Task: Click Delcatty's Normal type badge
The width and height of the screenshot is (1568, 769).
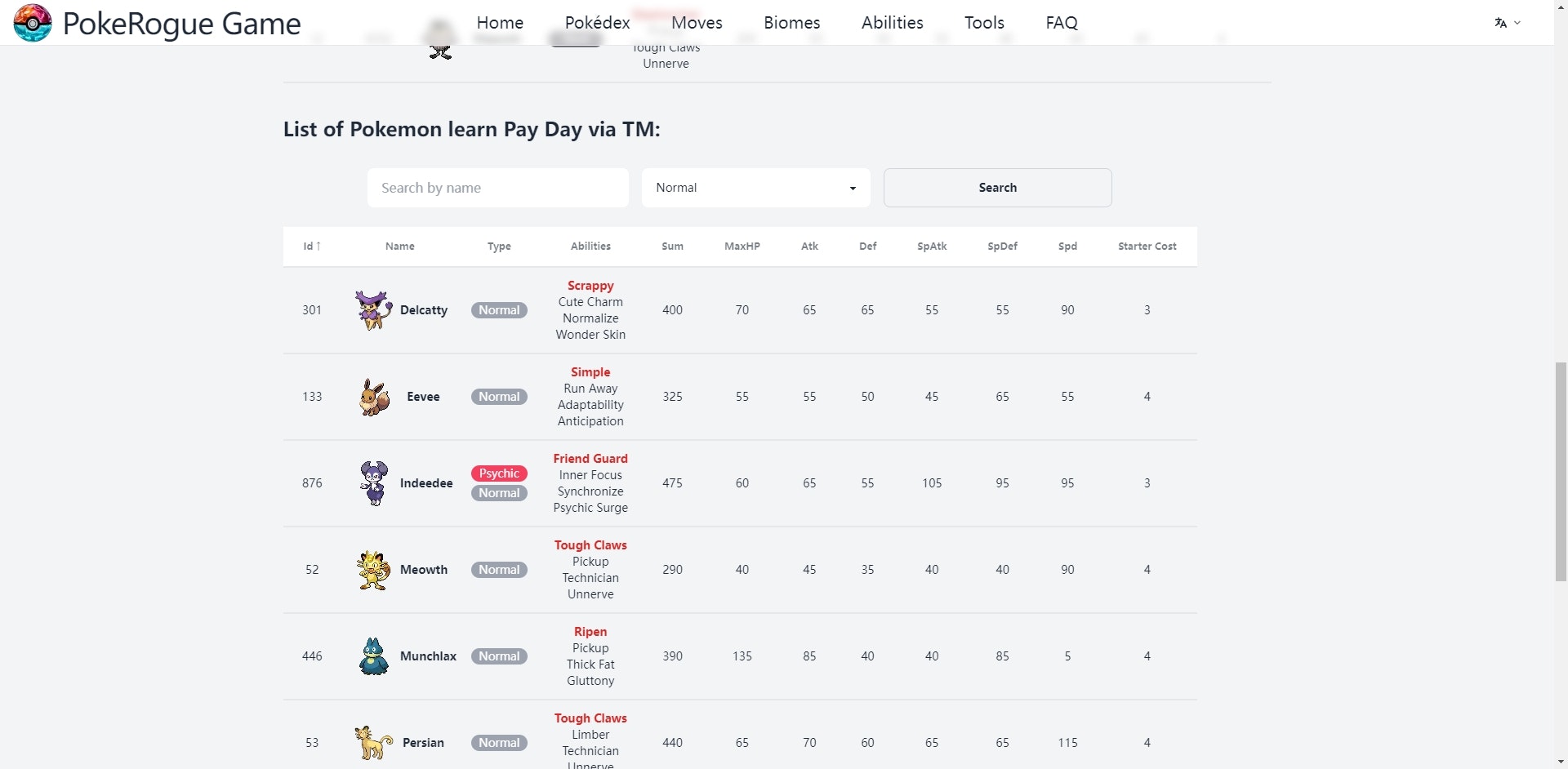Action: (x=499, y=310)
